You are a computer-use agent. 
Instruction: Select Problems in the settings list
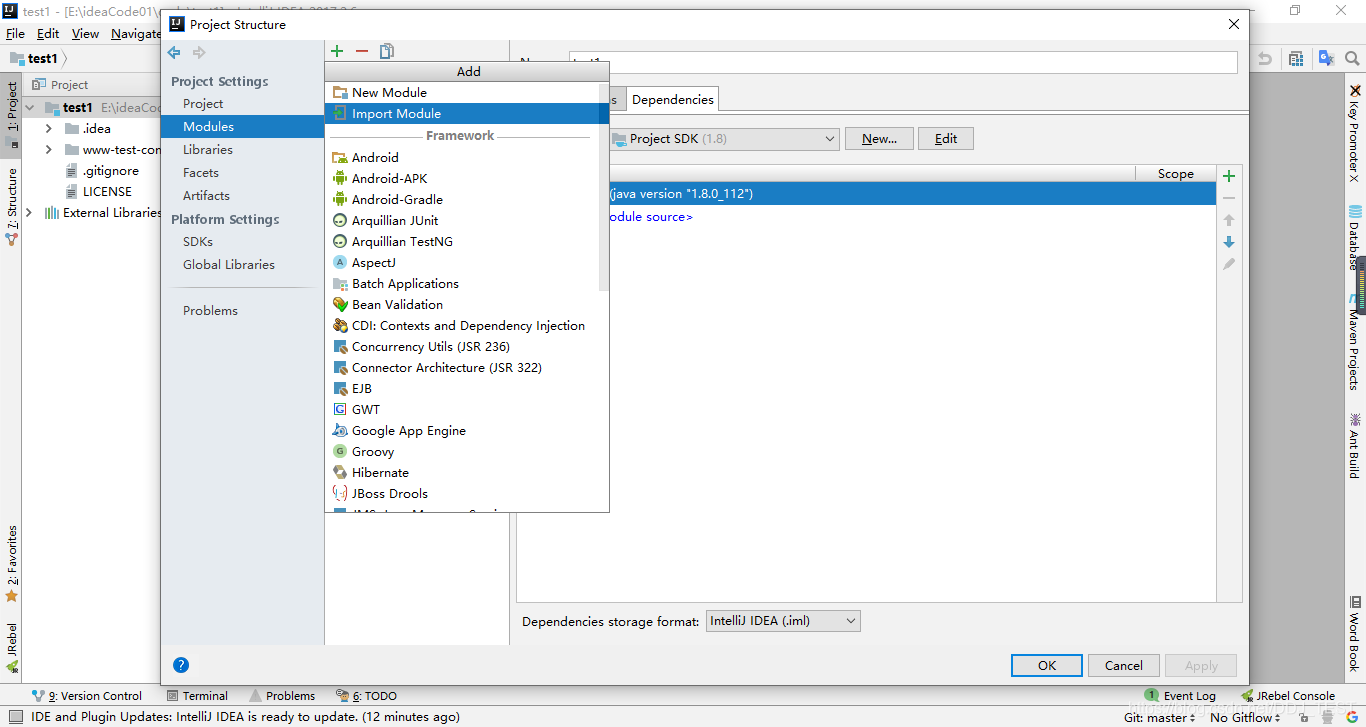(210, 310)
